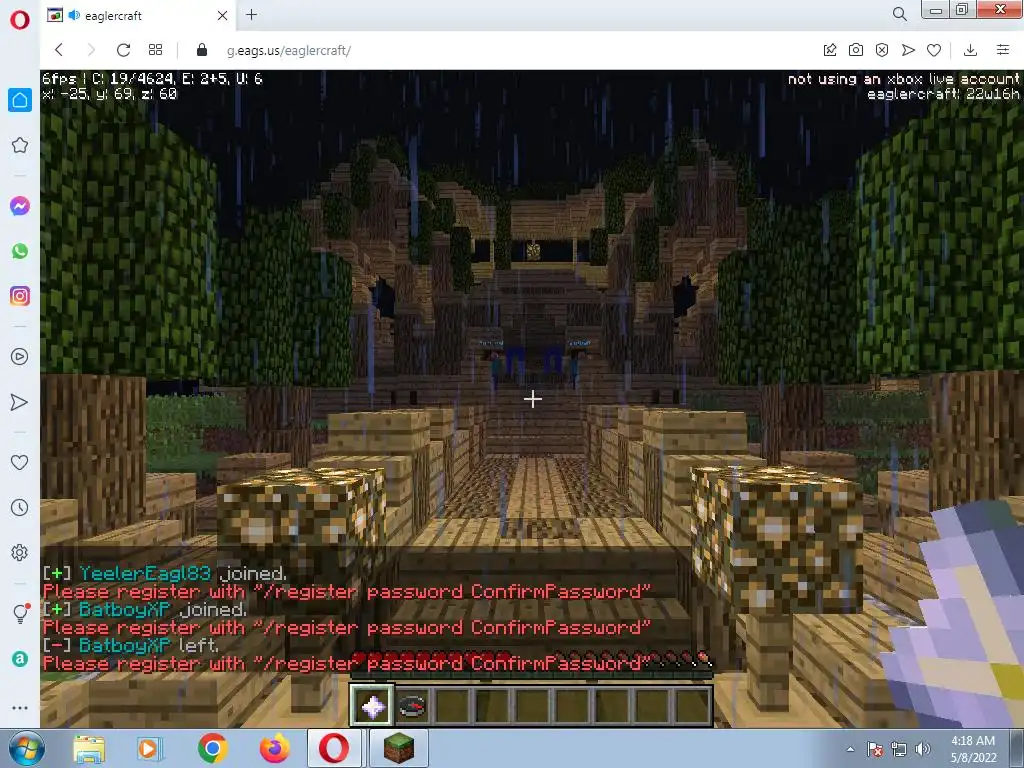Screen dimensions: 1024x768
Task: Mute the eaglercraft tab audio
Action: 74,15
